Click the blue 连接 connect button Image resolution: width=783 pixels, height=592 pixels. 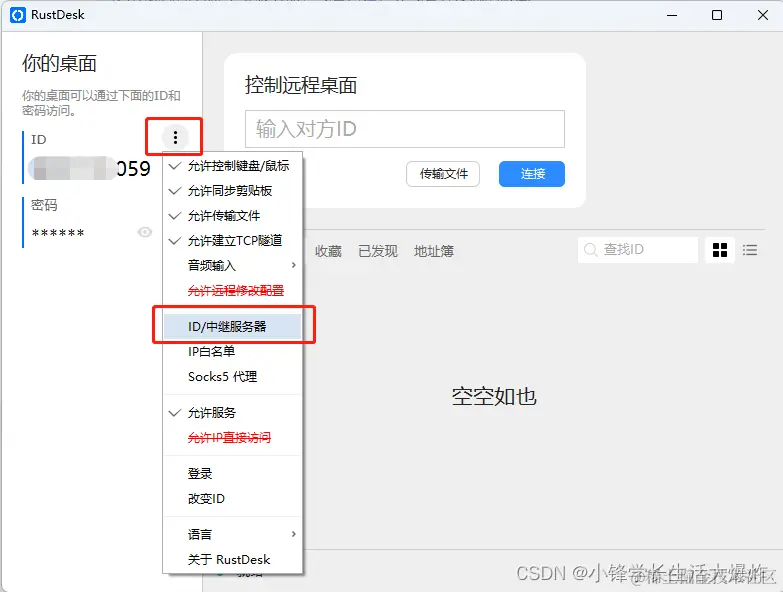tap(532, 174)
